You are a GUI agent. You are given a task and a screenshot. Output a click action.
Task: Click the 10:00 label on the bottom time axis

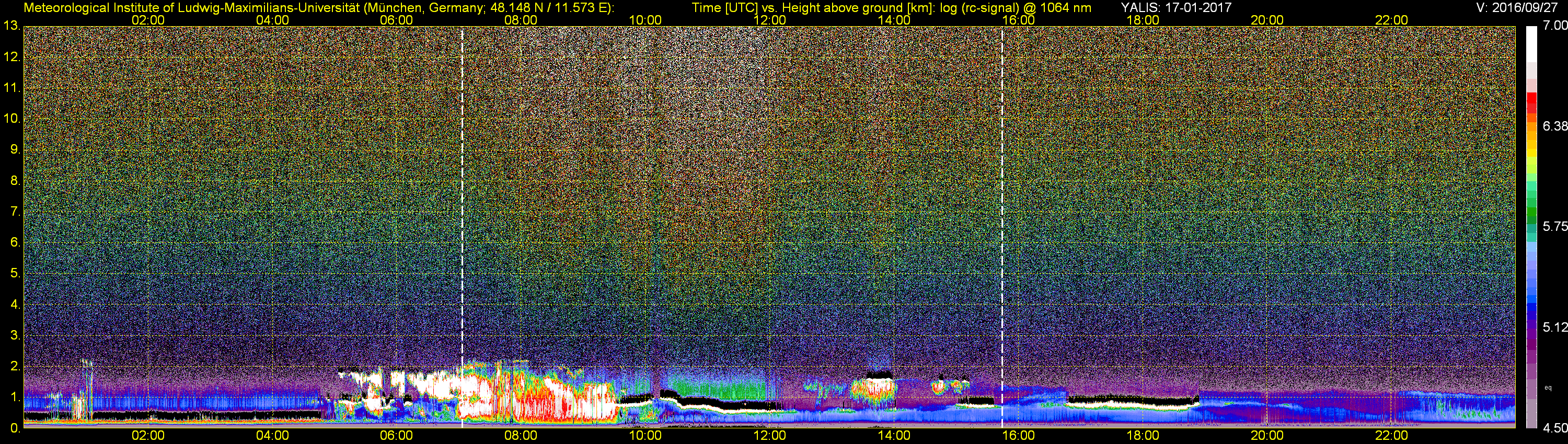pyautogui.click(x=645, y=436)
